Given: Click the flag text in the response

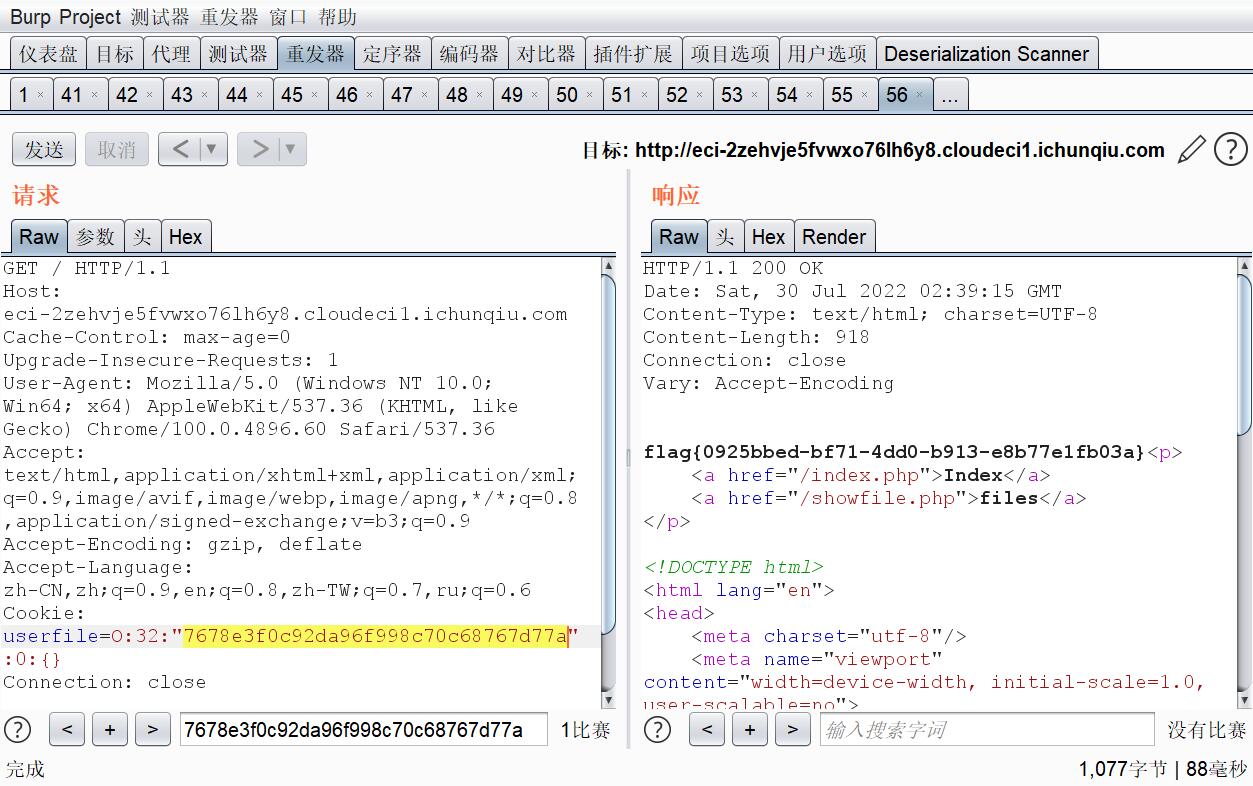Looking at the screenshot, I should click(x=894, y=452).
